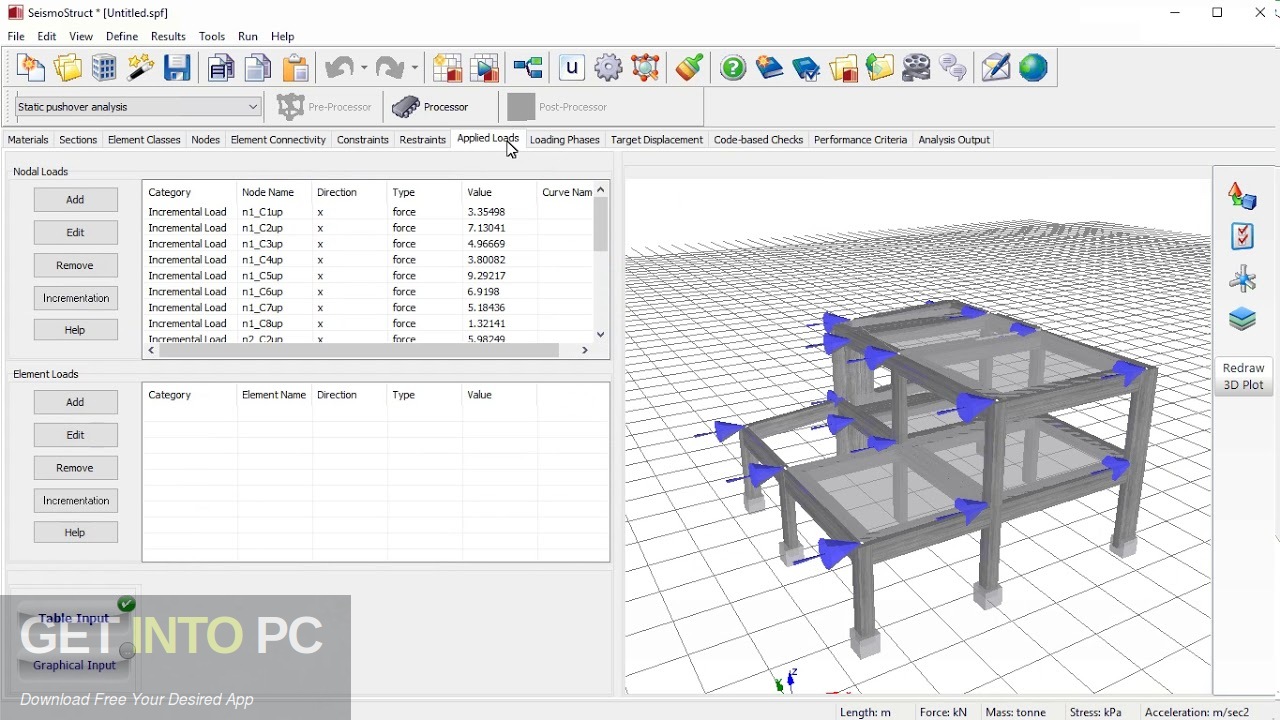The image size is (1280, 720).
Task: Switch to the Materials tab
Action: tap(28, 140)
